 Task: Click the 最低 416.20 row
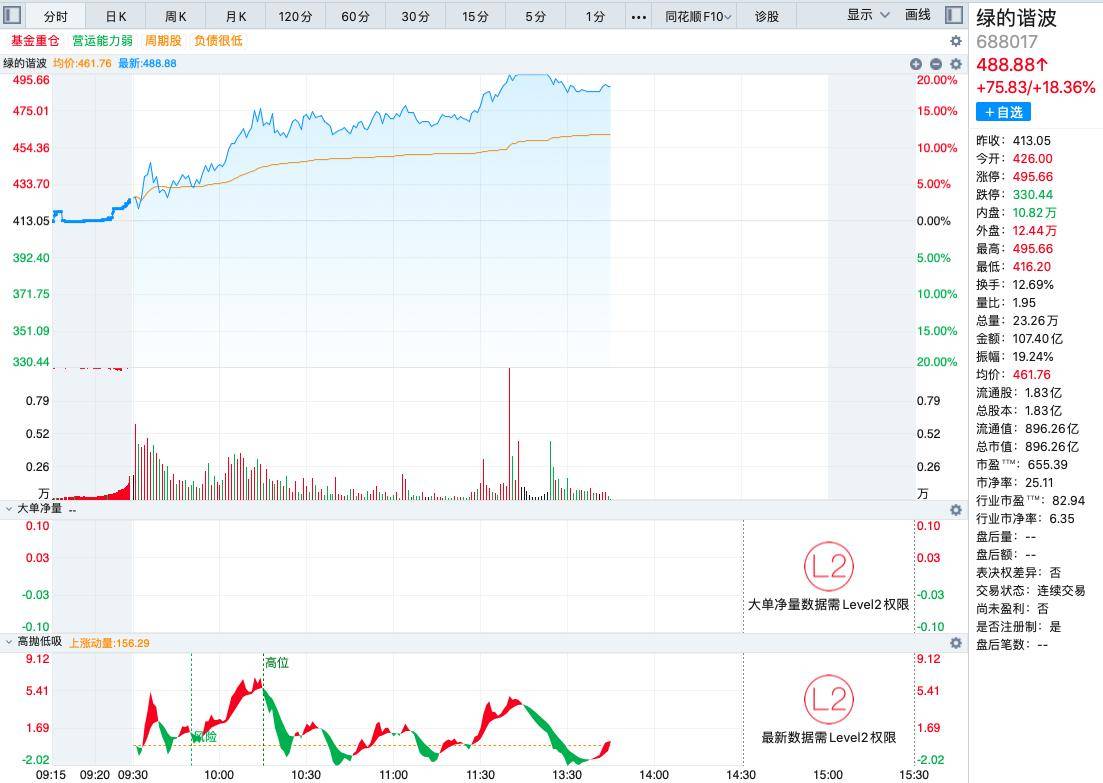click(1013, 267)
